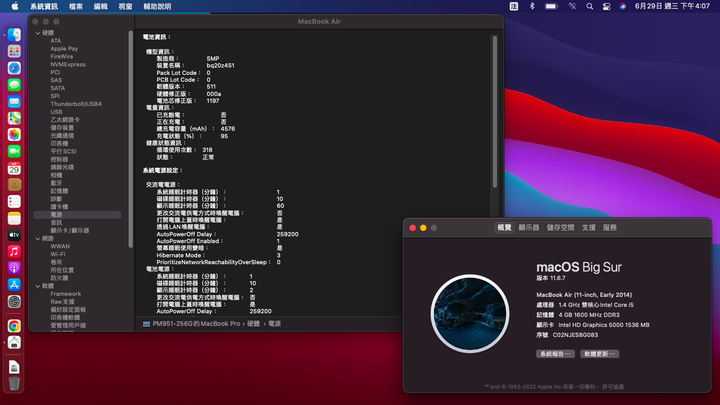
Task: Open System Preferences in the Dock
Action: 14,302
